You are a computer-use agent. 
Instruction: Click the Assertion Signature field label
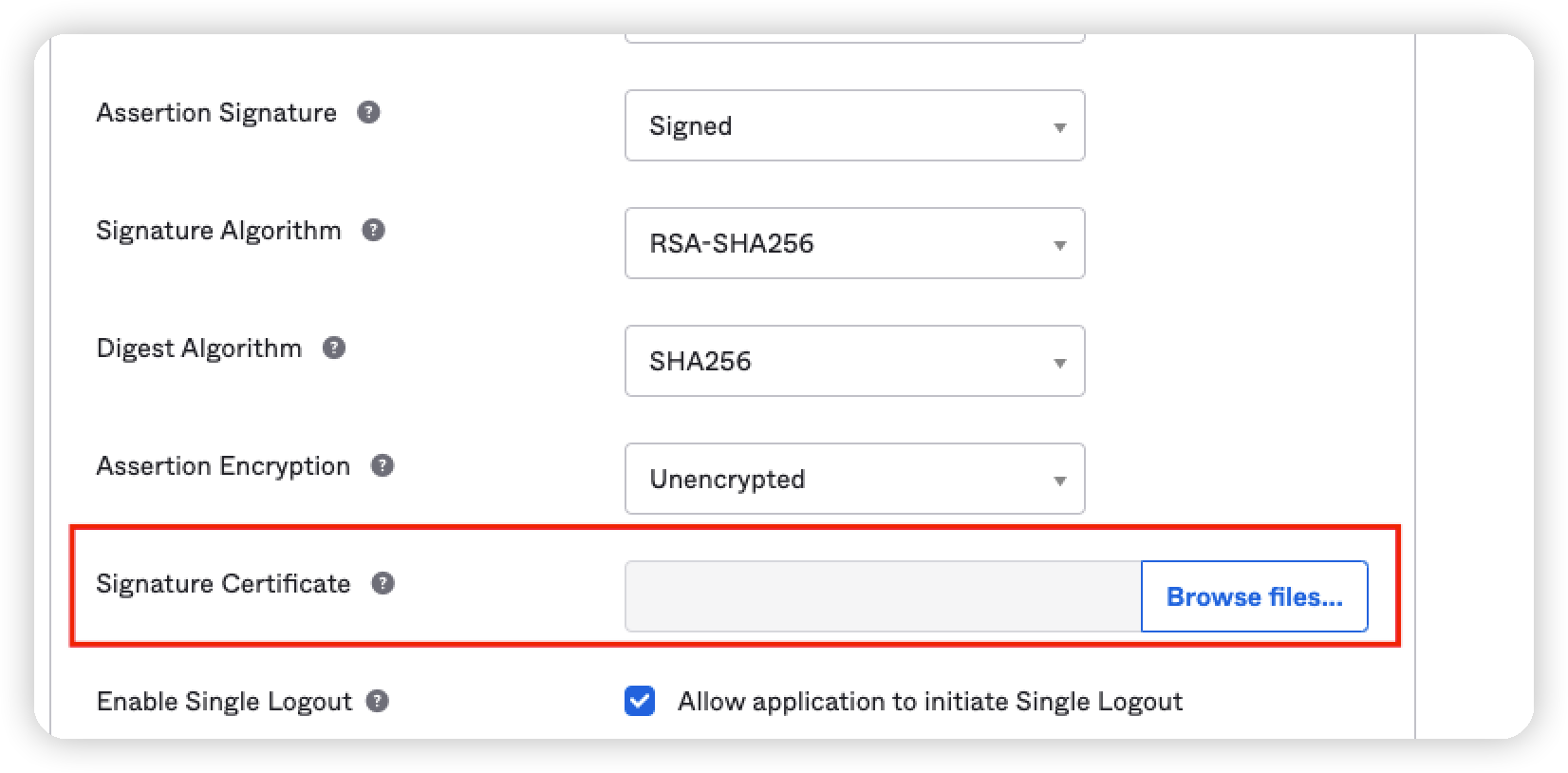[x=216, y=113]
